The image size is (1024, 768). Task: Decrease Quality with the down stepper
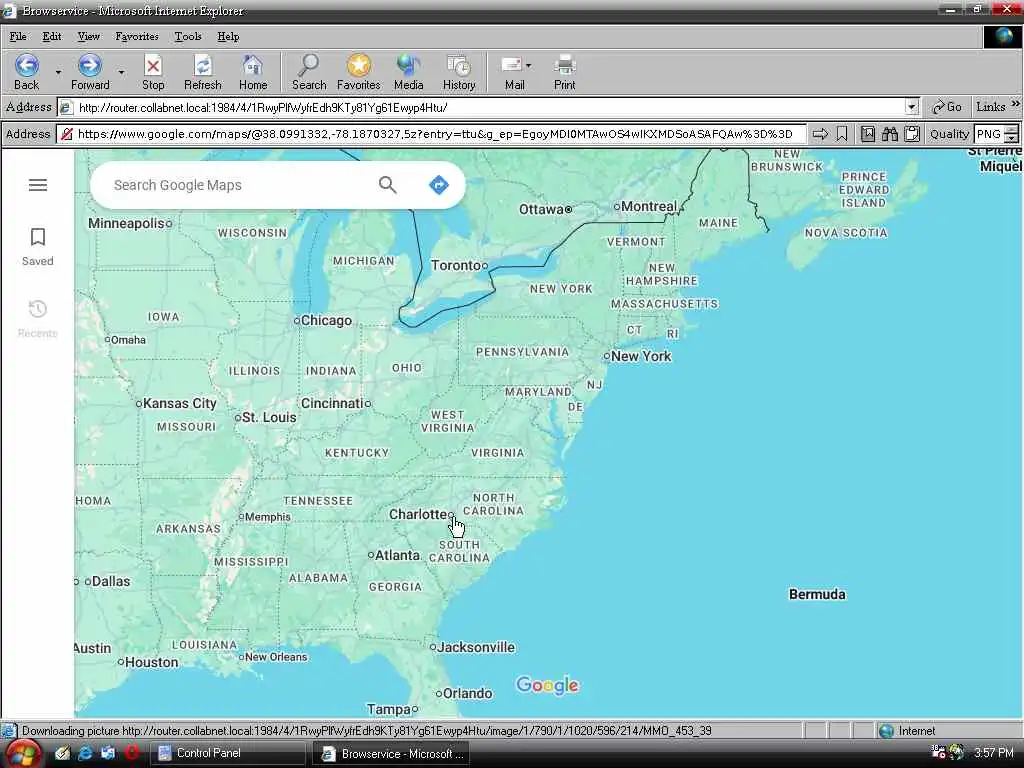pyautogui.click(x=1011, y=138)
